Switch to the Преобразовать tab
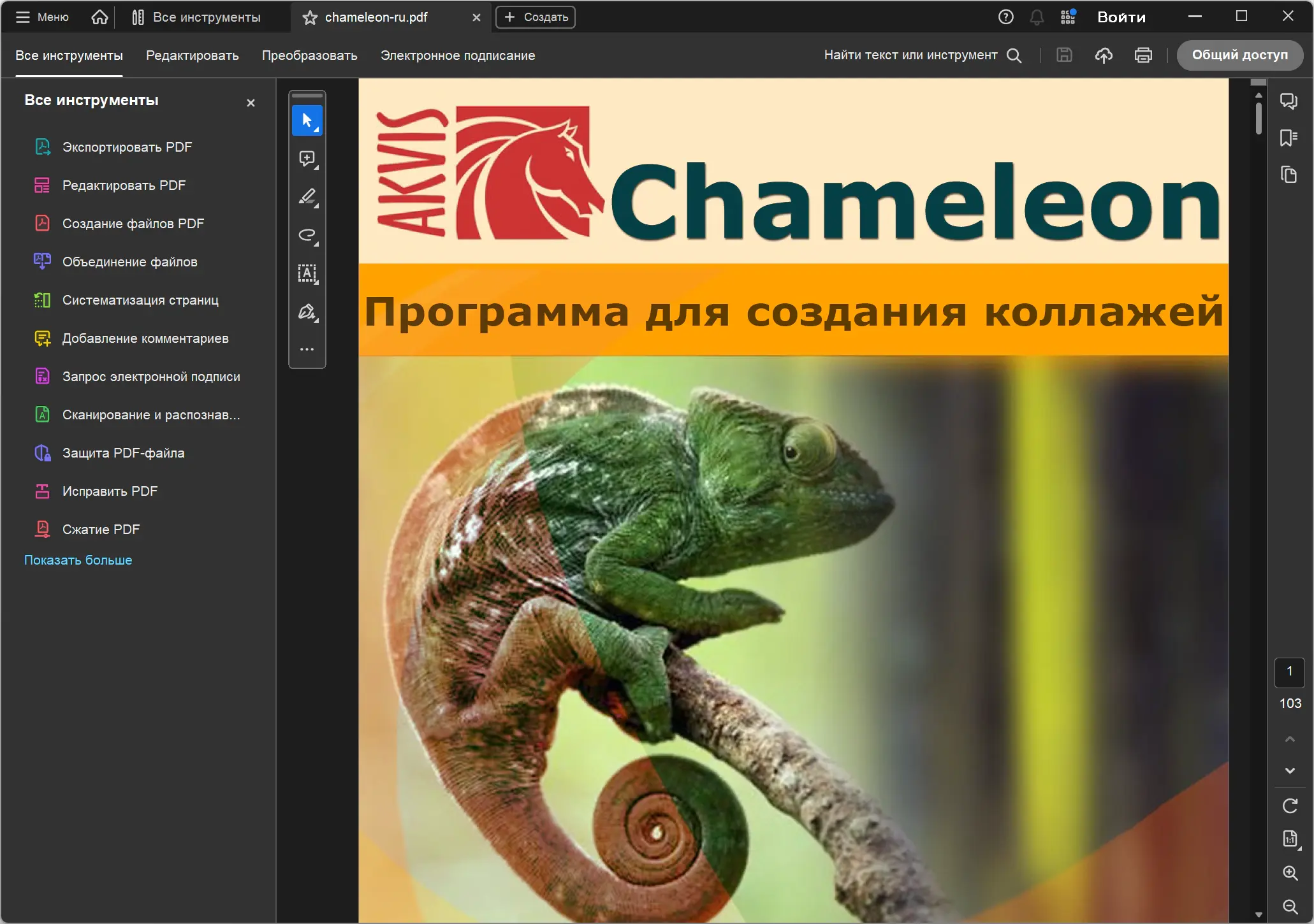1314x924 pixels. (309, 55)
